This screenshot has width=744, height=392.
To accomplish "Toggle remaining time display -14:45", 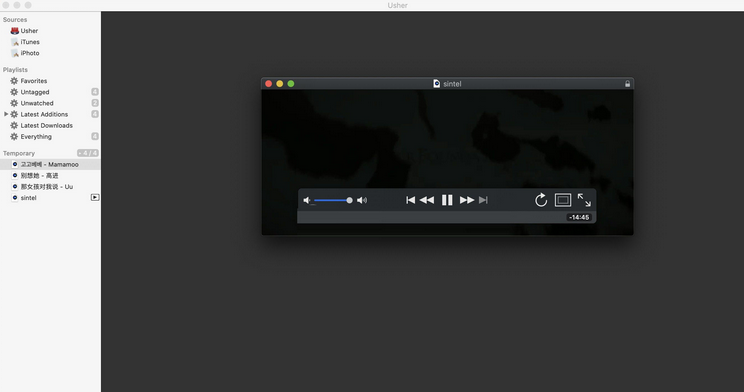I will click(x=579, y=217).
